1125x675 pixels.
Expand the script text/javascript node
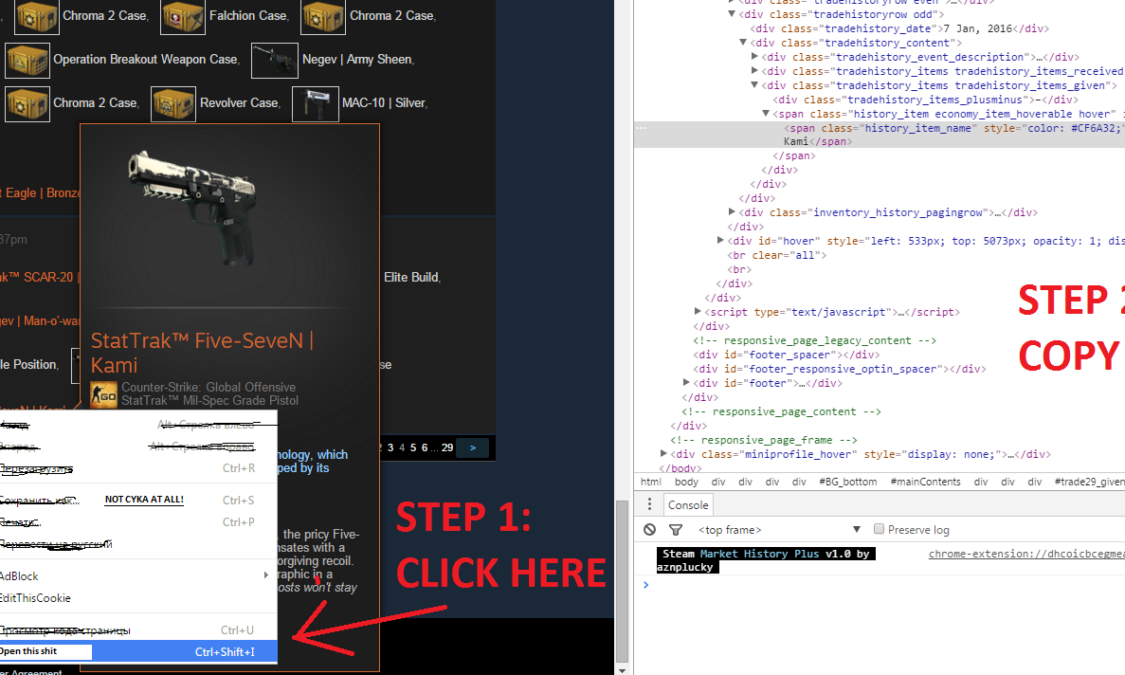697,311
